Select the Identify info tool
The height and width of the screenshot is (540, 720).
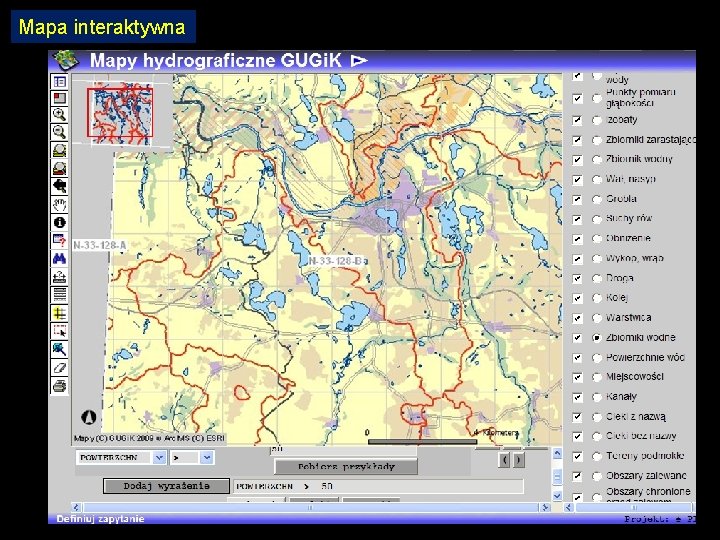[x=60, y=222]
